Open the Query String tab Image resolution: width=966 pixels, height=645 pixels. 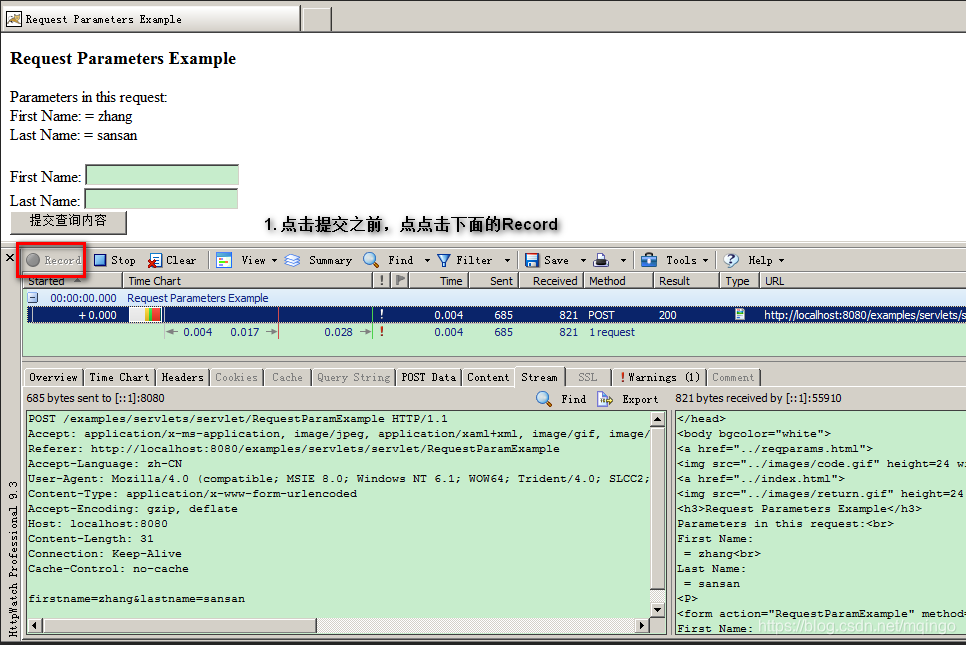tap(353, 377)
